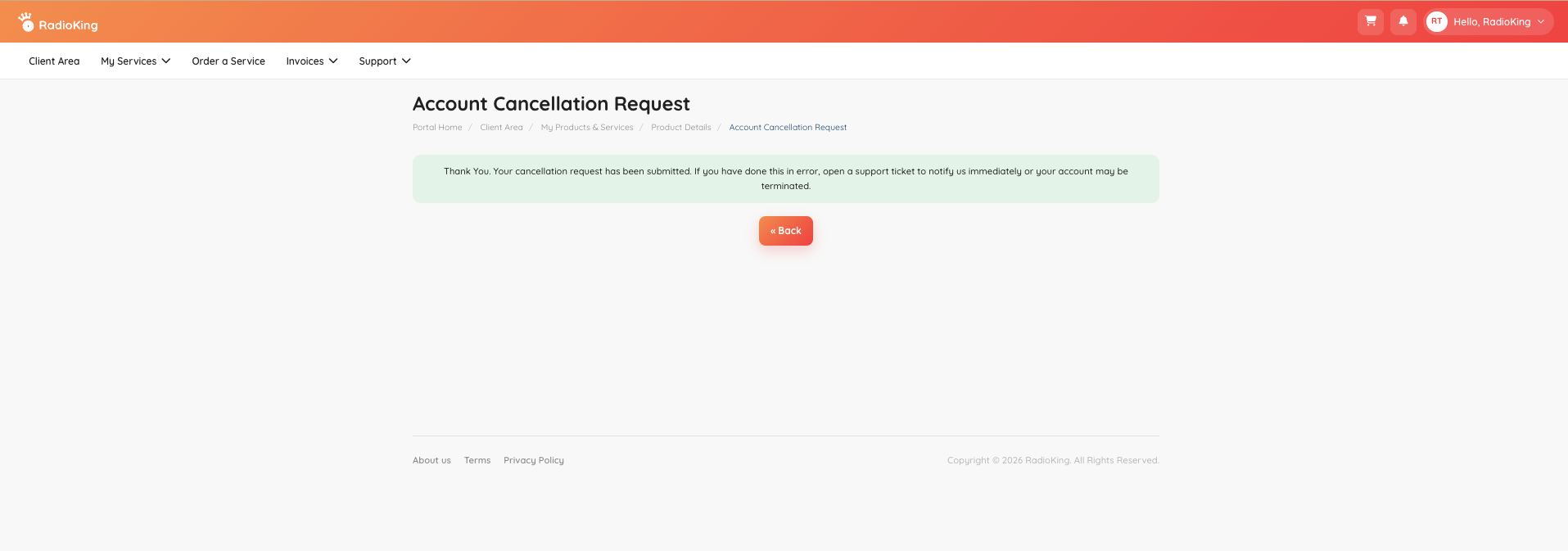Click the « Back button
Screen dimensions: 1568x551
[786, 231]
